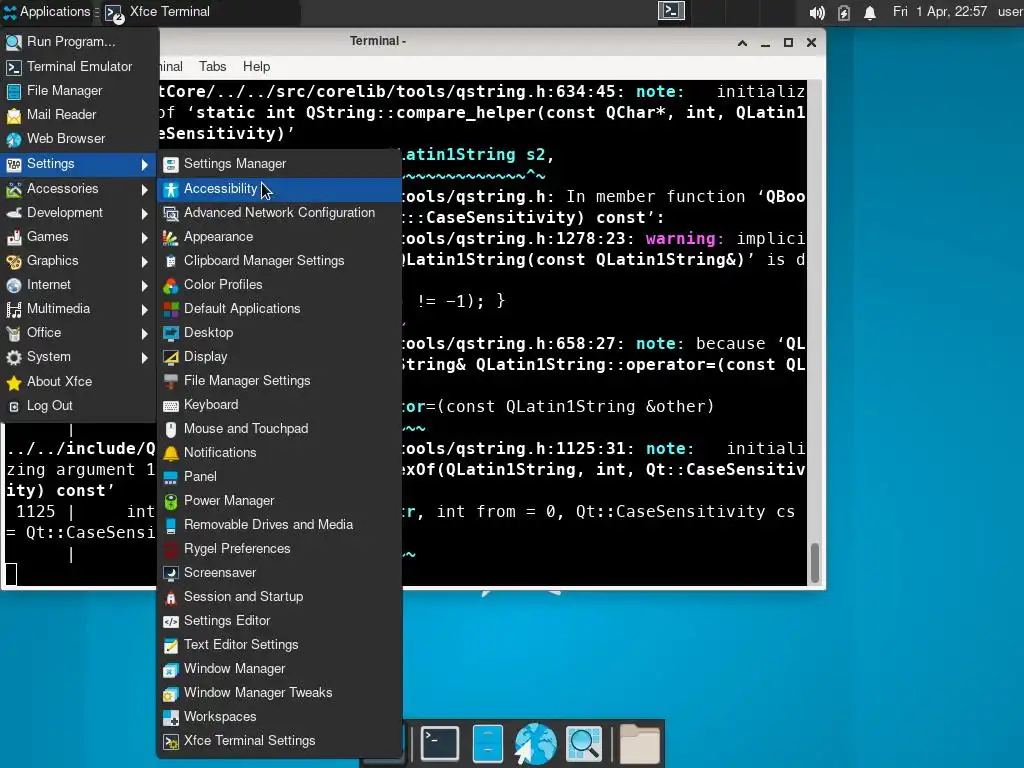Open Power Manager icon

(x=170, y=502)
